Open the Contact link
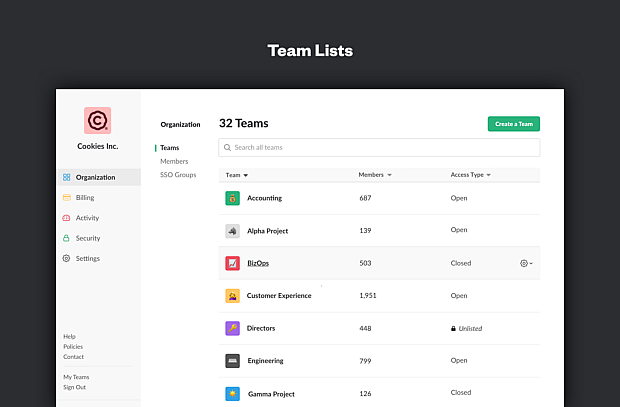 pyautogui.click(x=74, y=357)
